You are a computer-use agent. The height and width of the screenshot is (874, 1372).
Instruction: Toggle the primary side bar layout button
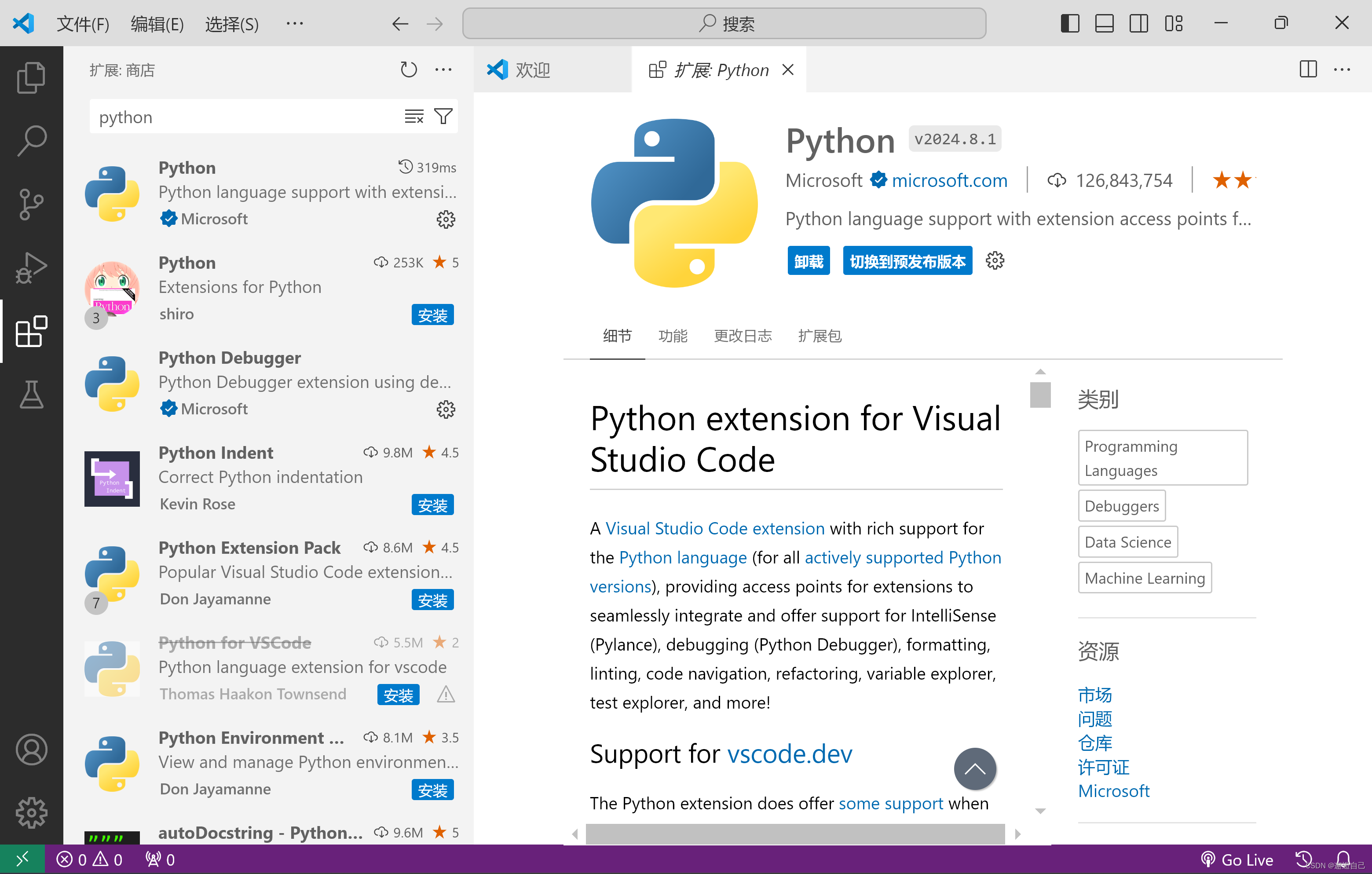(1069, 23)
